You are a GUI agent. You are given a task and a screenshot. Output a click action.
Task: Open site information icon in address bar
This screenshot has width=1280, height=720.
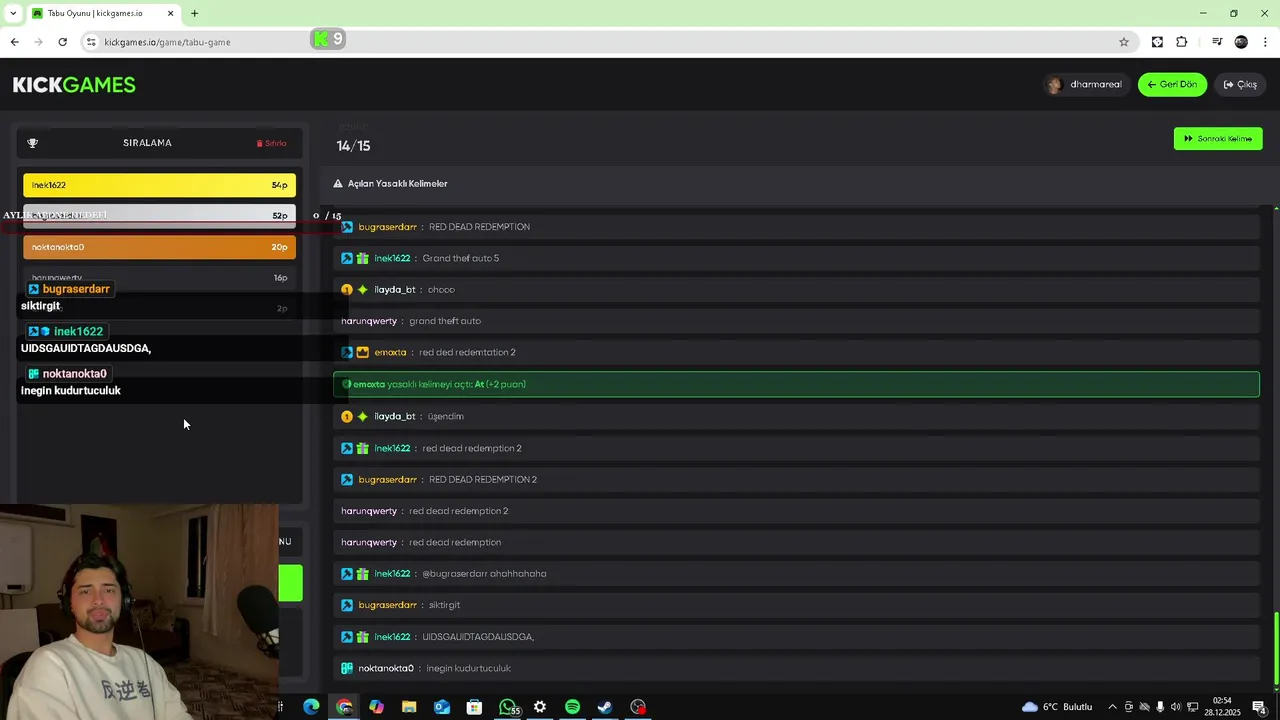pyautogui.click(x=91, y=42)
